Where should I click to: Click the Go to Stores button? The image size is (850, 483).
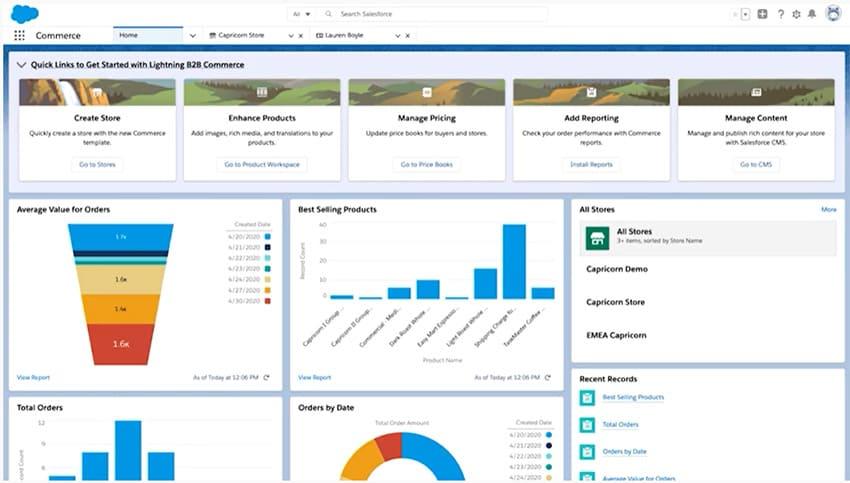pyautogui.click(x=97, y=164)
